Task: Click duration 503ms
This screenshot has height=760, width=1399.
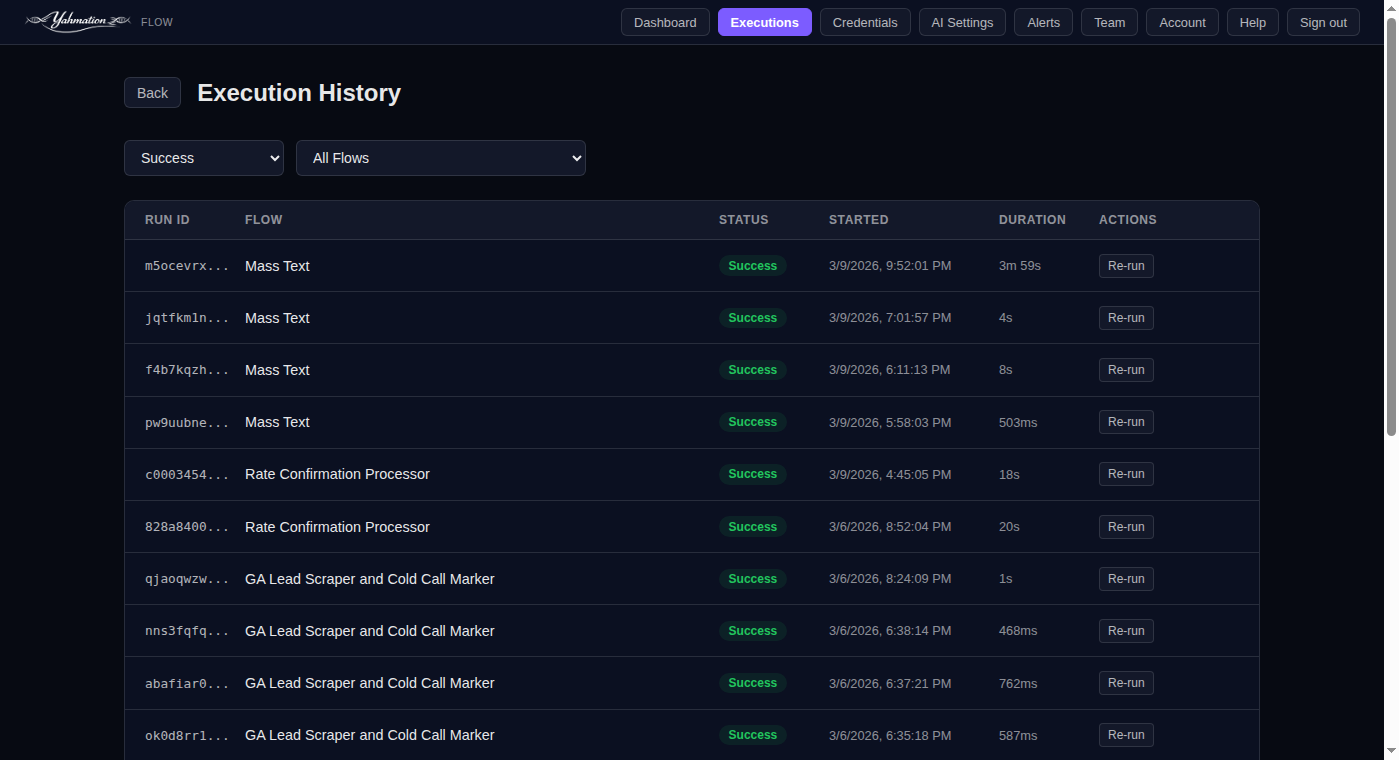Action: (1018, 423)
